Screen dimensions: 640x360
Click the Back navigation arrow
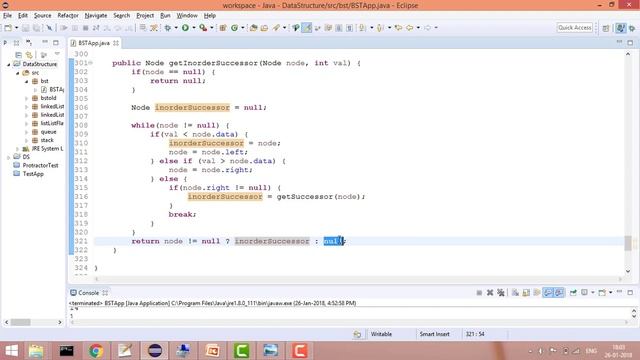pos(409,28)
